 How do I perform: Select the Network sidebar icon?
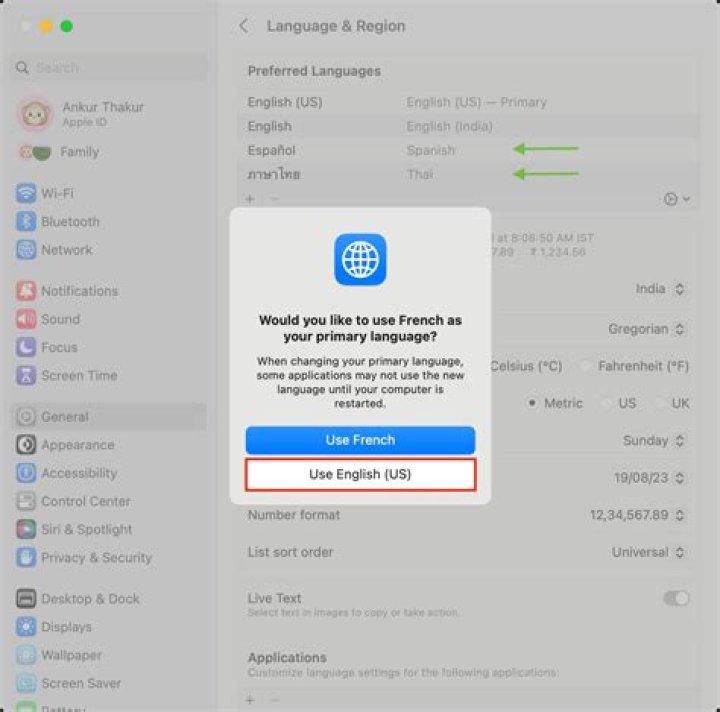26,250
